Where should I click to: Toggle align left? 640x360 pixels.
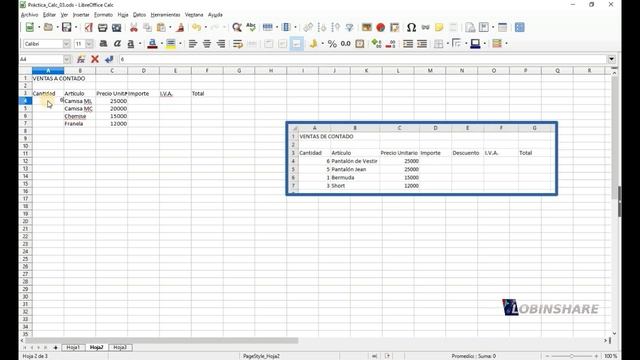coord(193,44)
